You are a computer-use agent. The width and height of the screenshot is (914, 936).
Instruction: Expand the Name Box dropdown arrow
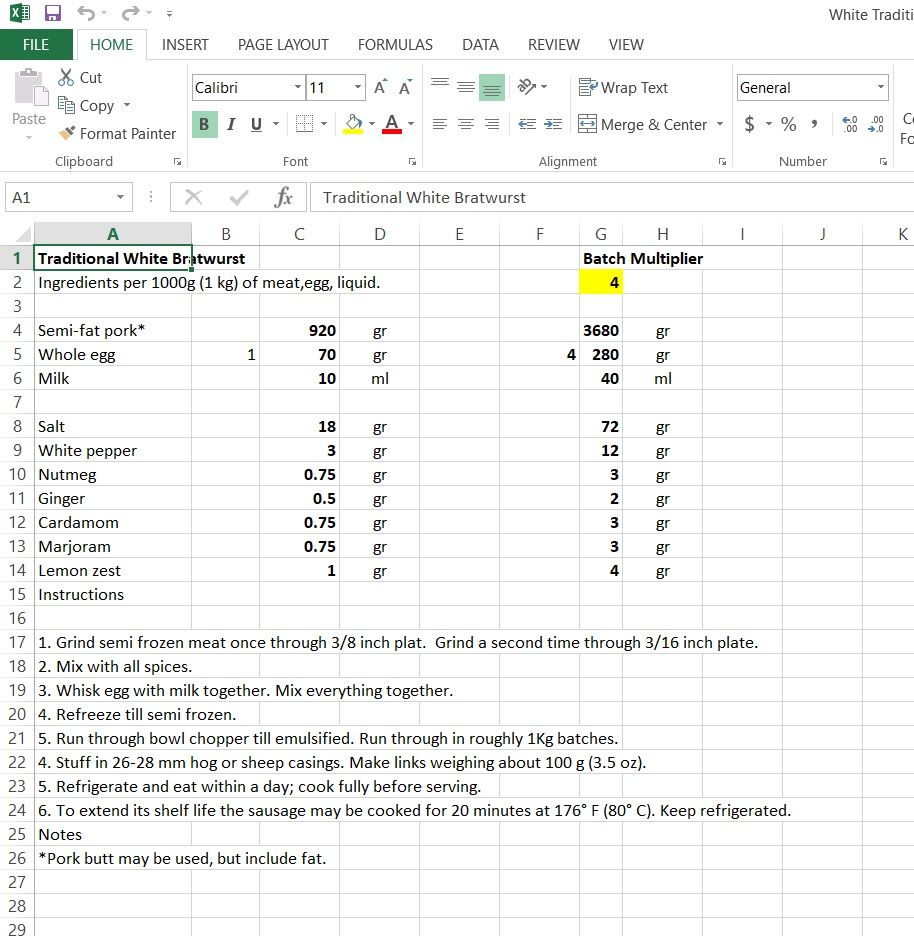[120, 197]
